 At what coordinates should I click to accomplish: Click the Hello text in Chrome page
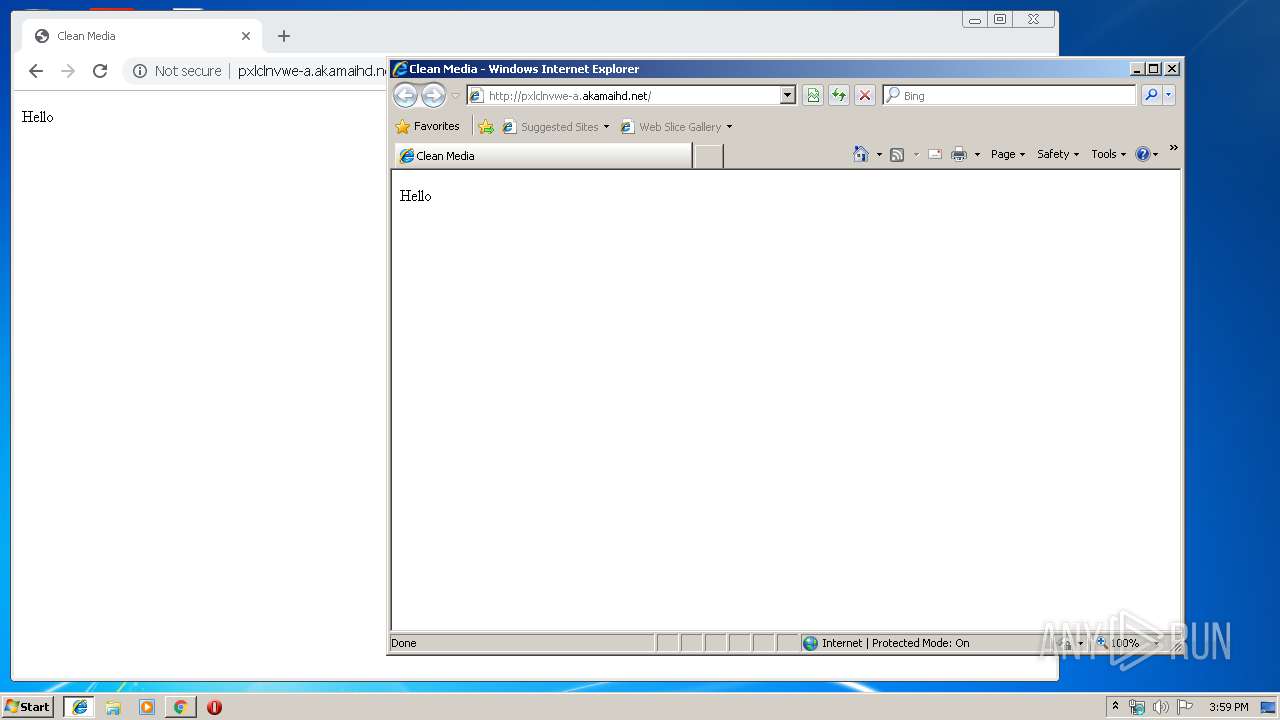click(x=38, y=117)
